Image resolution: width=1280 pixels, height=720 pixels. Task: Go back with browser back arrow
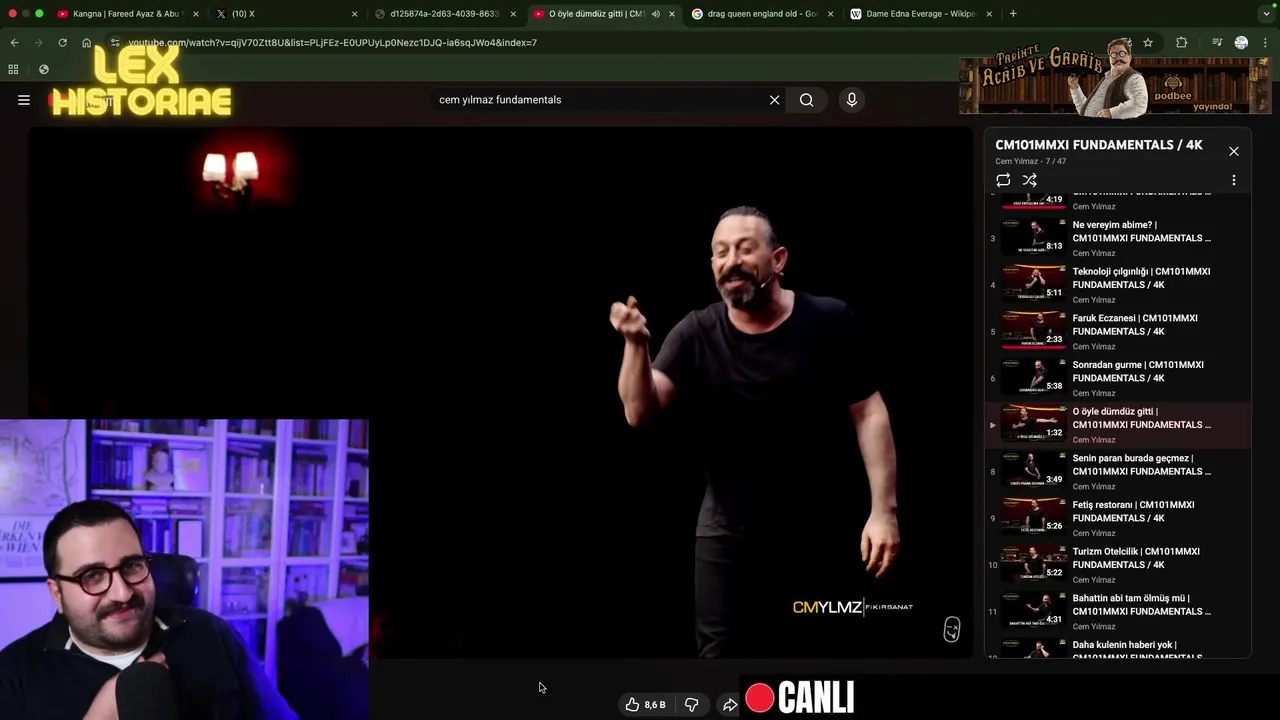(14, 43)
